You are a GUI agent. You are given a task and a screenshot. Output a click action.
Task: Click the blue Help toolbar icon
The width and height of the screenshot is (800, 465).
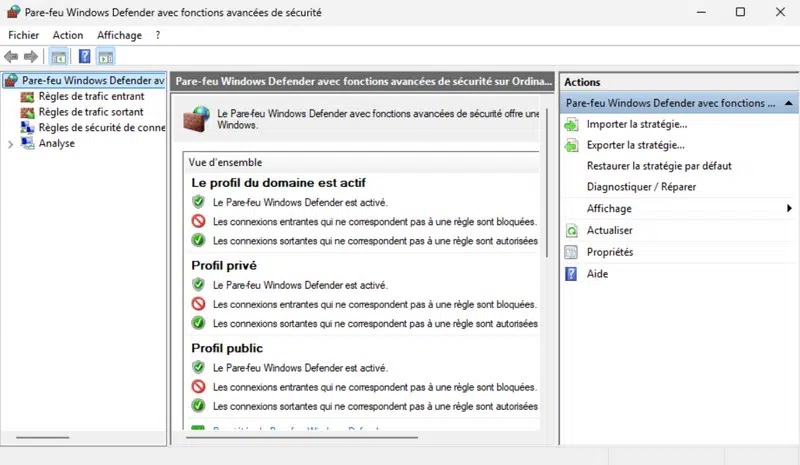(85, 57)
